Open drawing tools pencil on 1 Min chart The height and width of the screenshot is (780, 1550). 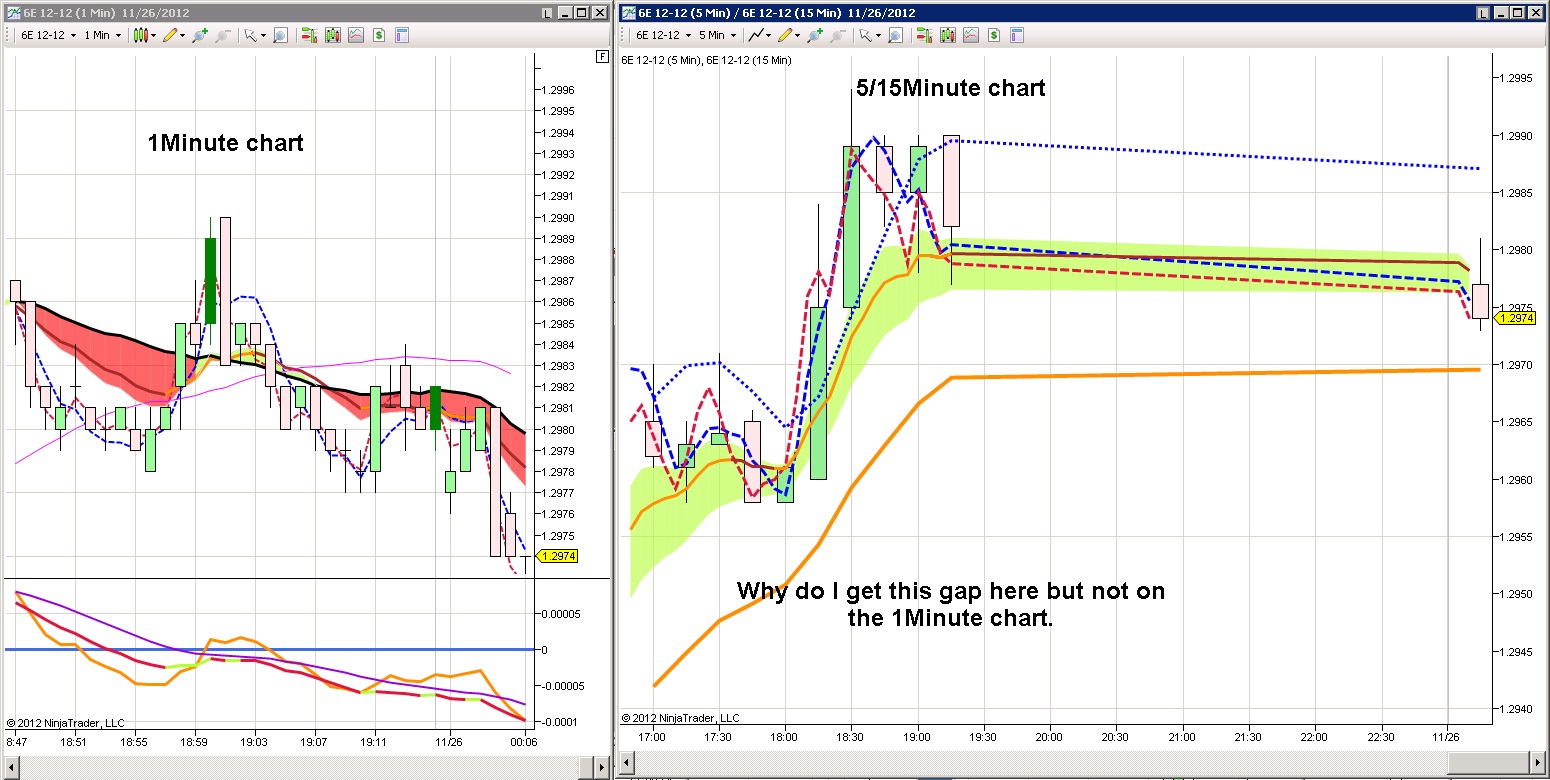174,35
